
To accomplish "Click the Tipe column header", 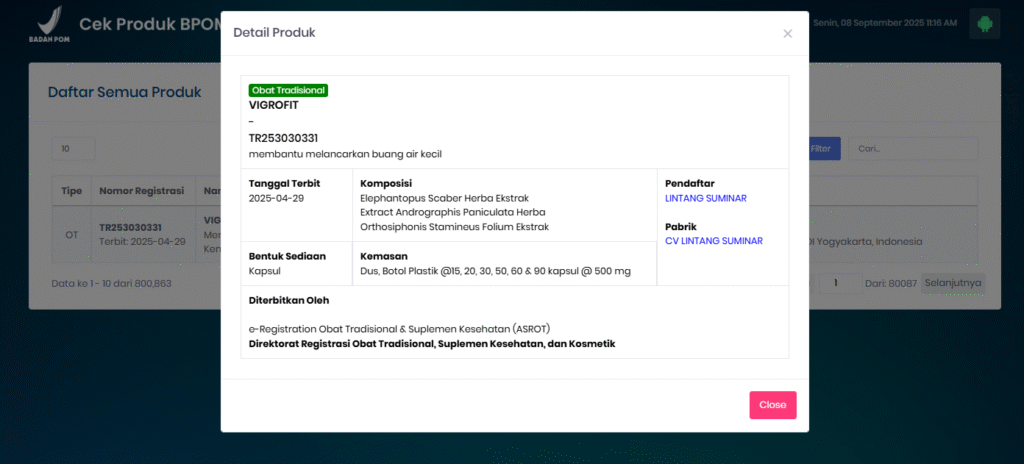I will click(71, 191).
